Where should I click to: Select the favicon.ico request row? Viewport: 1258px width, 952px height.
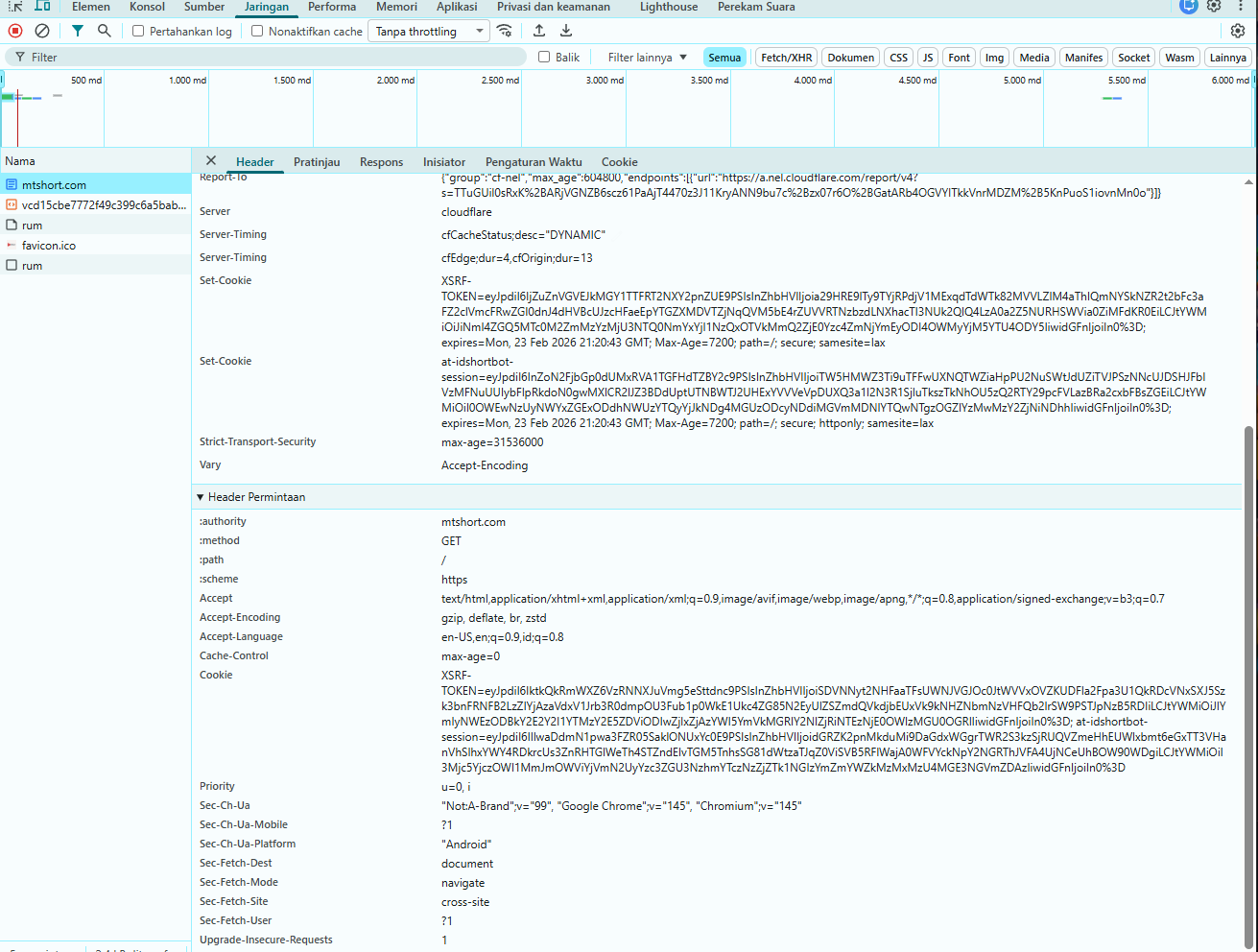(96, 245)
